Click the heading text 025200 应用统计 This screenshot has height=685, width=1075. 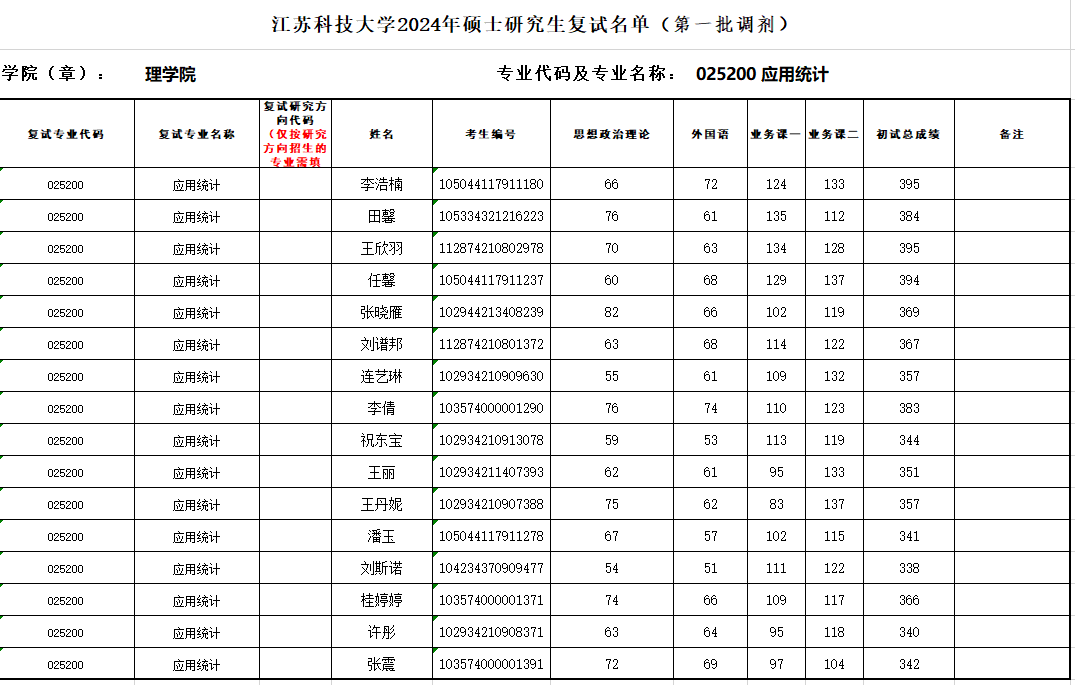[x=762, y=74]
